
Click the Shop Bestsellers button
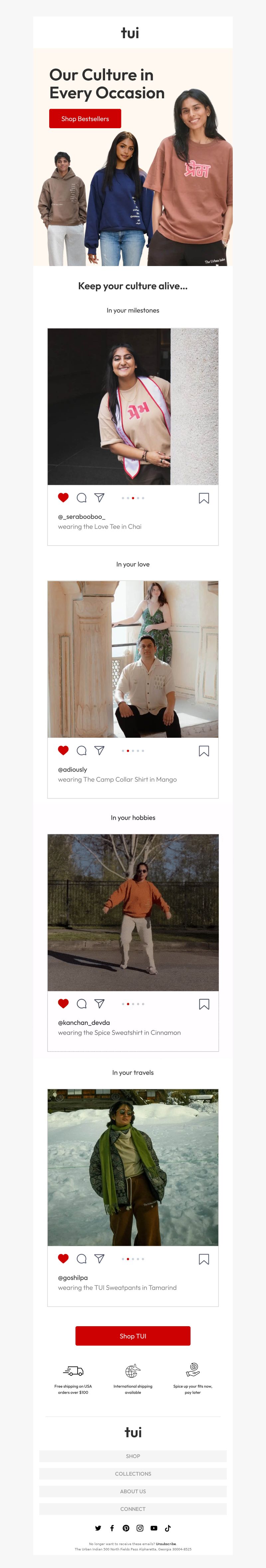click(x=85, y=119)
